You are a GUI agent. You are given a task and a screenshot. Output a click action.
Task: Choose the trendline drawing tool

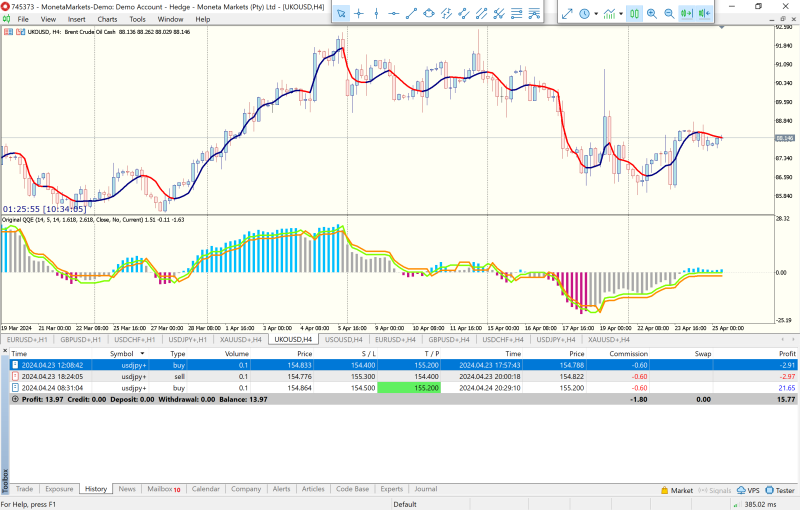(x=411, y=13)
